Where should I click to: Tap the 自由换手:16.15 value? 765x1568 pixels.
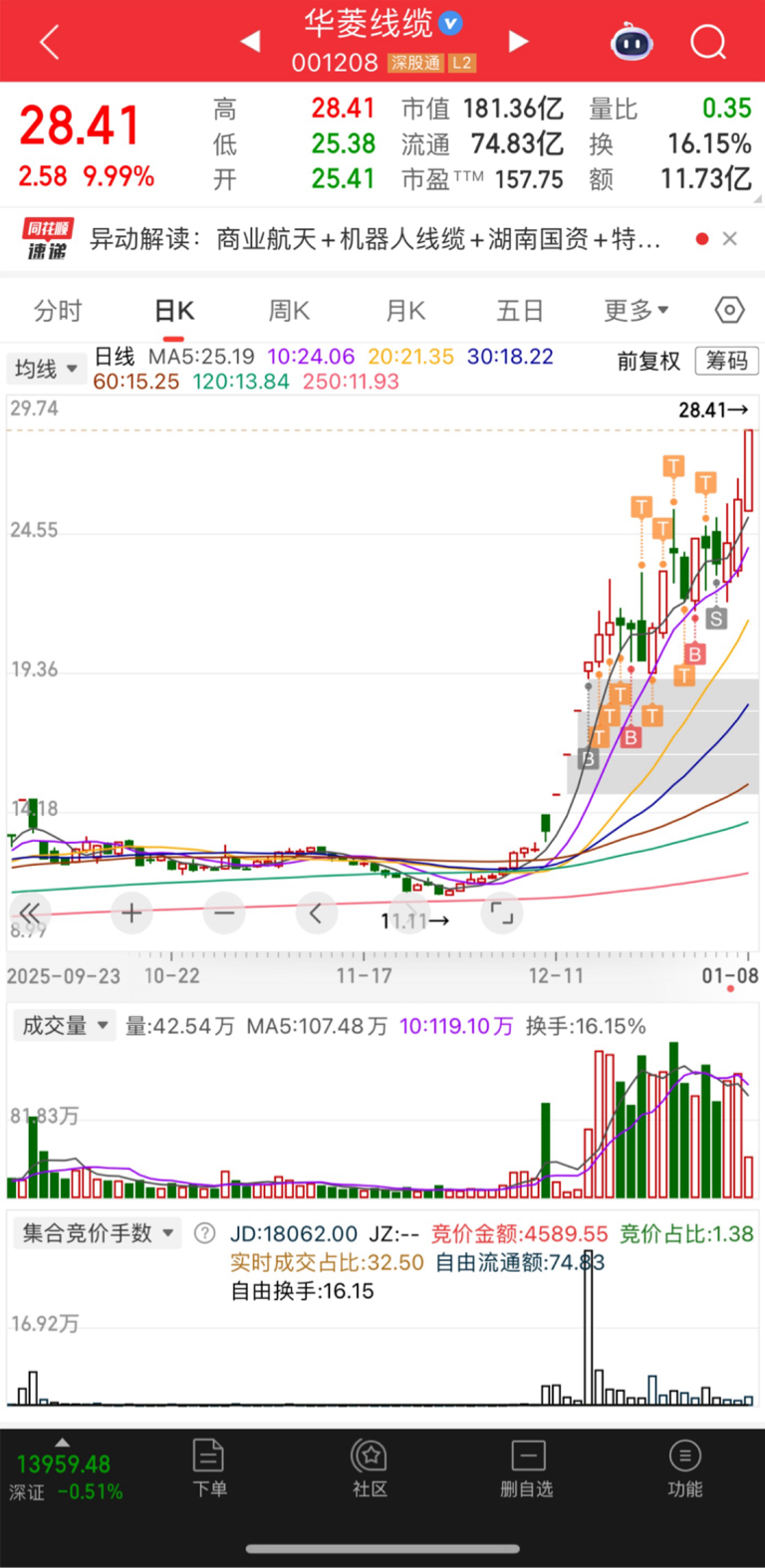302,1291
